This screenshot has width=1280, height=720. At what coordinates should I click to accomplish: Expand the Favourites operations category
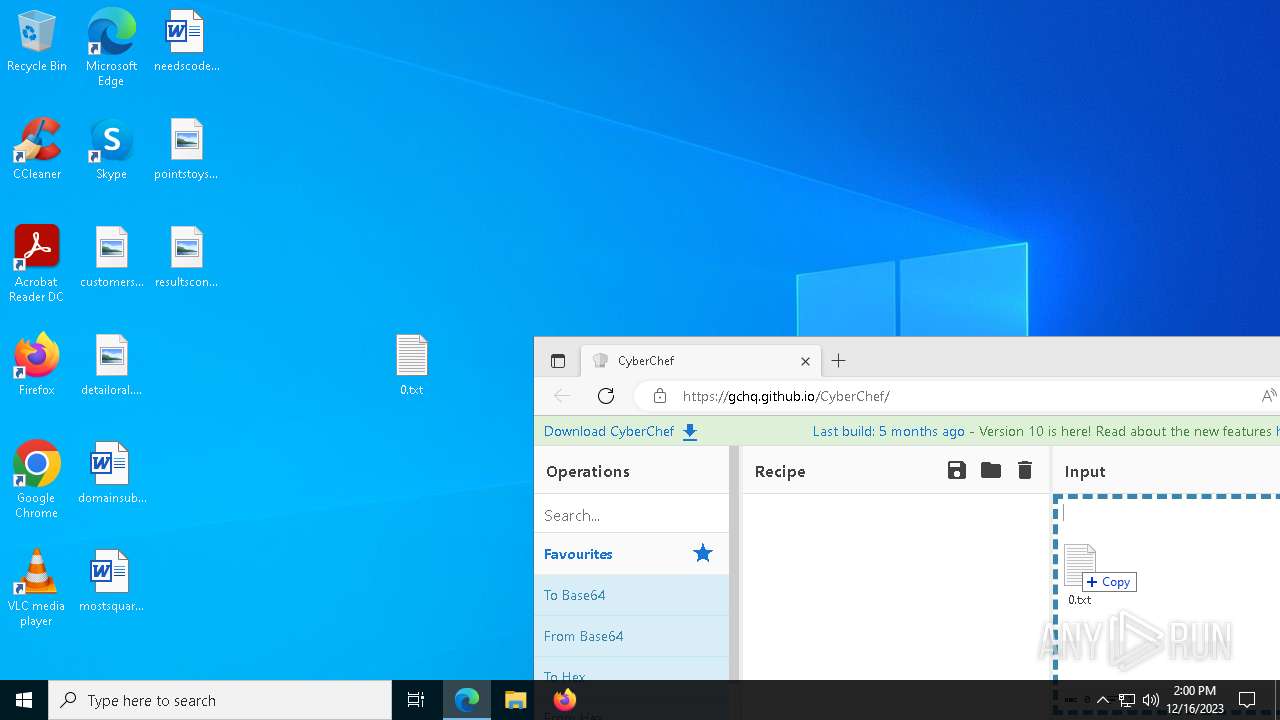tap(632, 554)
